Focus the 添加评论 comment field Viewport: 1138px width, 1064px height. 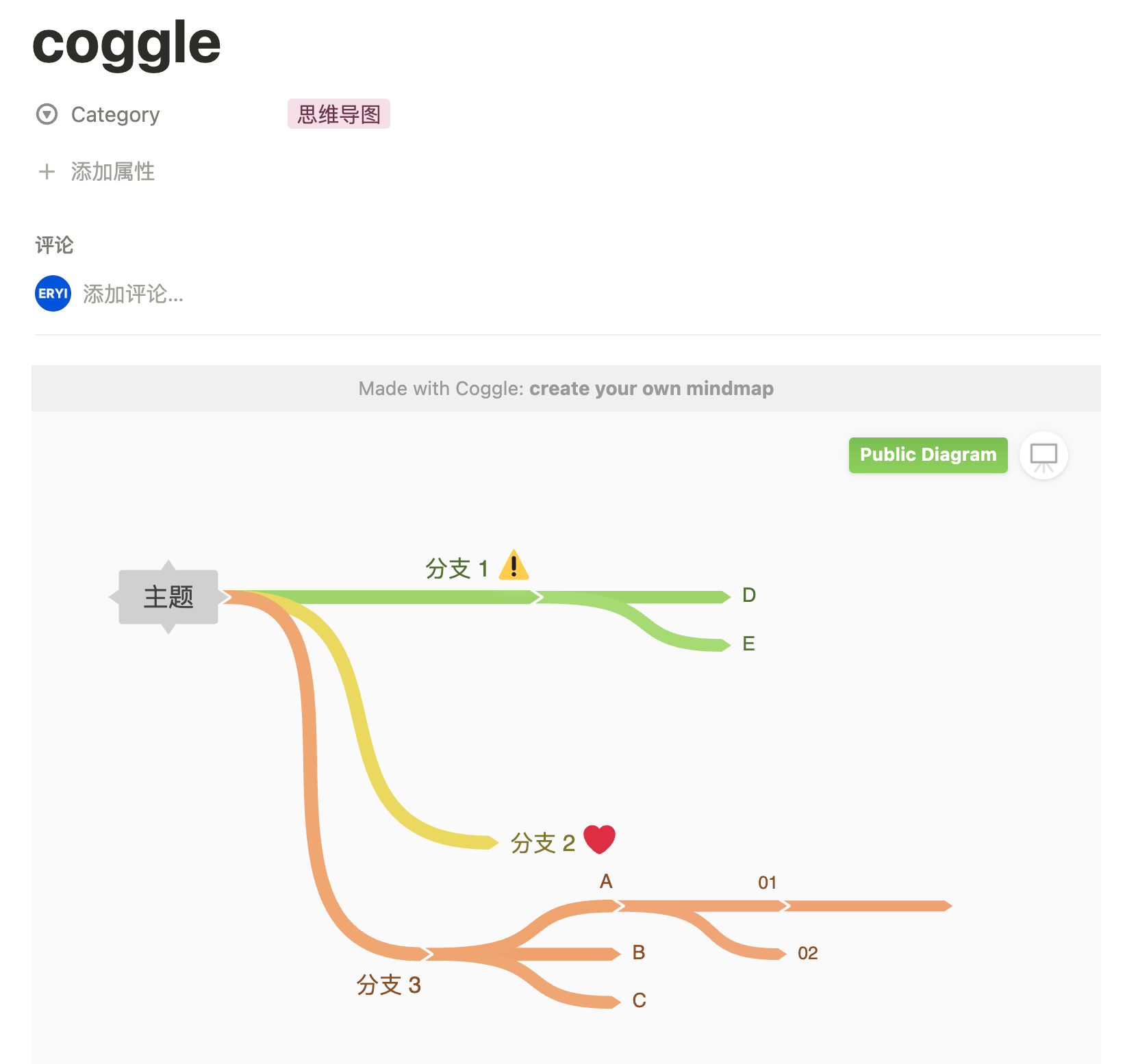[134, 294]
